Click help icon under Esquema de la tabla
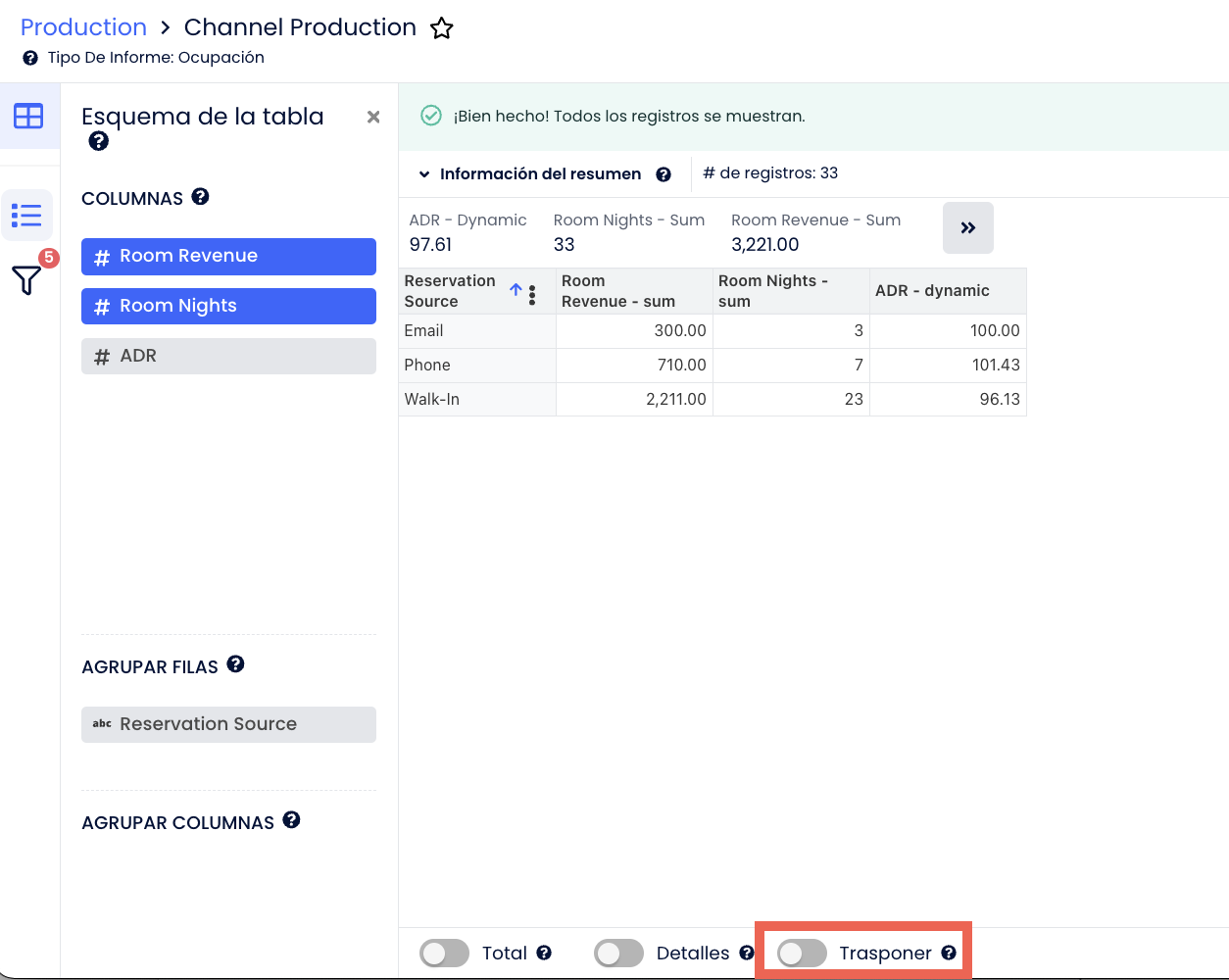 [x=99, y=141]
